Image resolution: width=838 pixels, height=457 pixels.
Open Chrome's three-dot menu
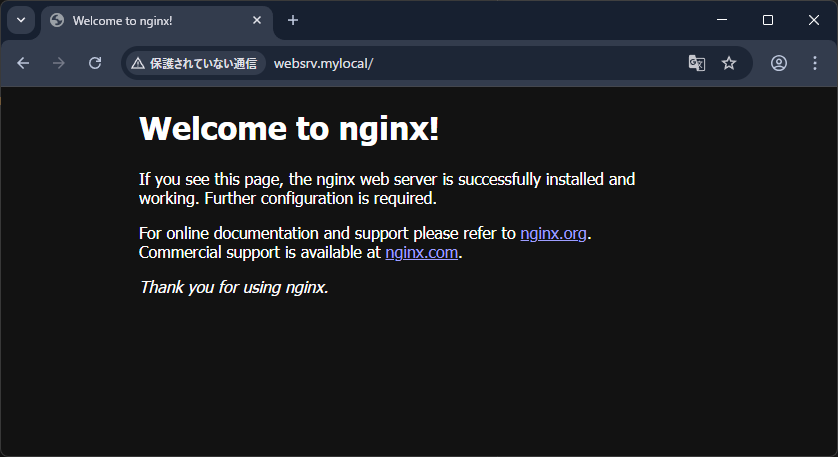click(814, 63)
